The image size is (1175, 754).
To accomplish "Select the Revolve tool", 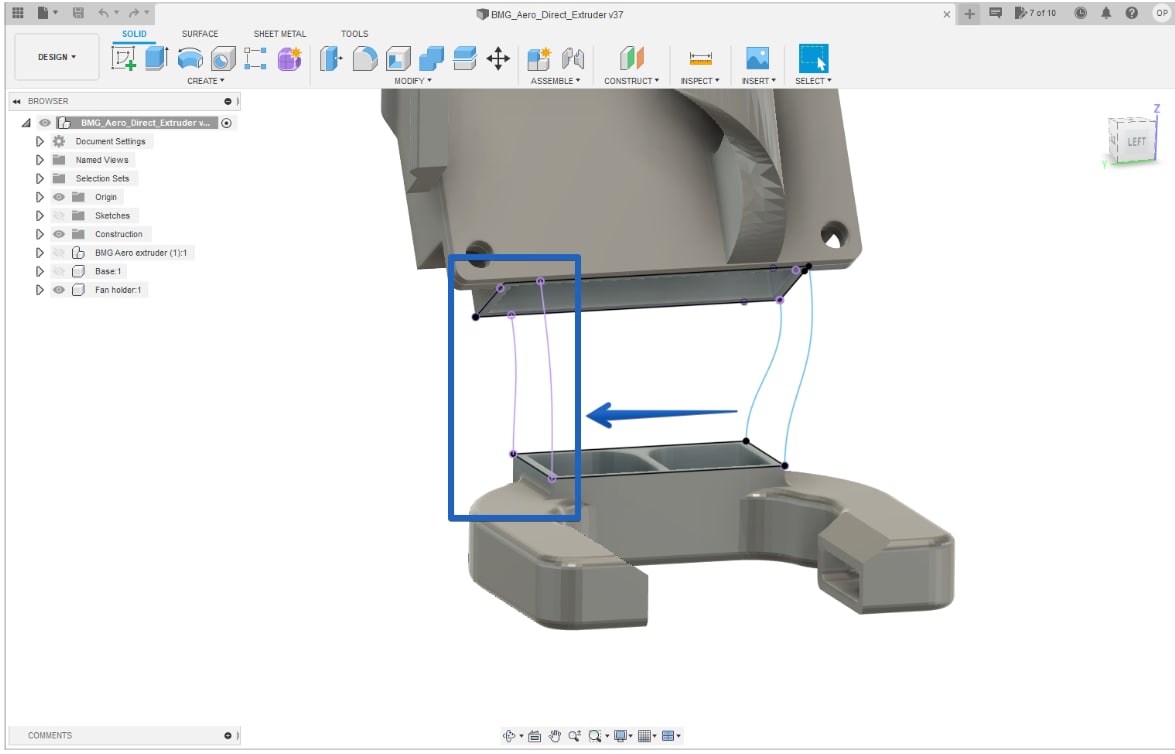I will tap(190, 58).
